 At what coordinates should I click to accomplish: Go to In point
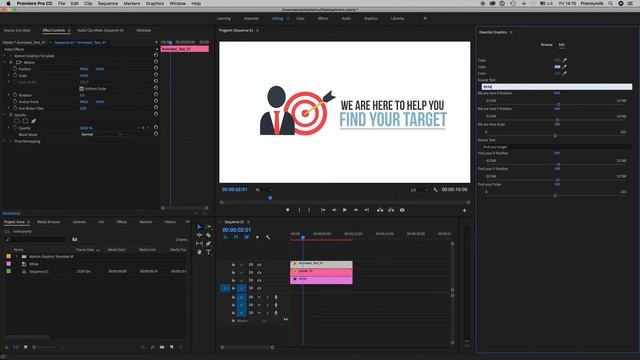(323, 210)
